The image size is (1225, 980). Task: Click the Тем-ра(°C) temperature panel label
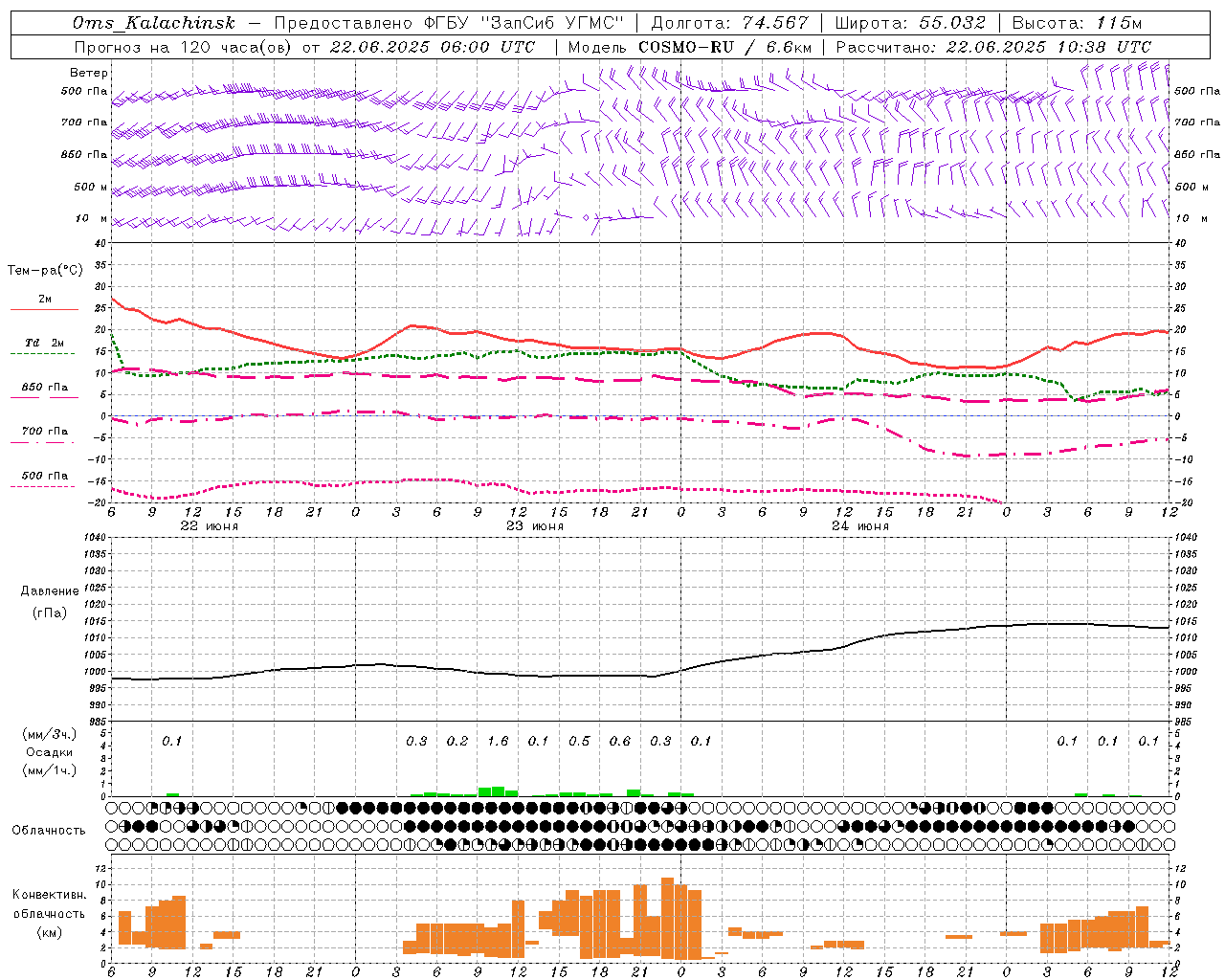[x=45, y=271]
